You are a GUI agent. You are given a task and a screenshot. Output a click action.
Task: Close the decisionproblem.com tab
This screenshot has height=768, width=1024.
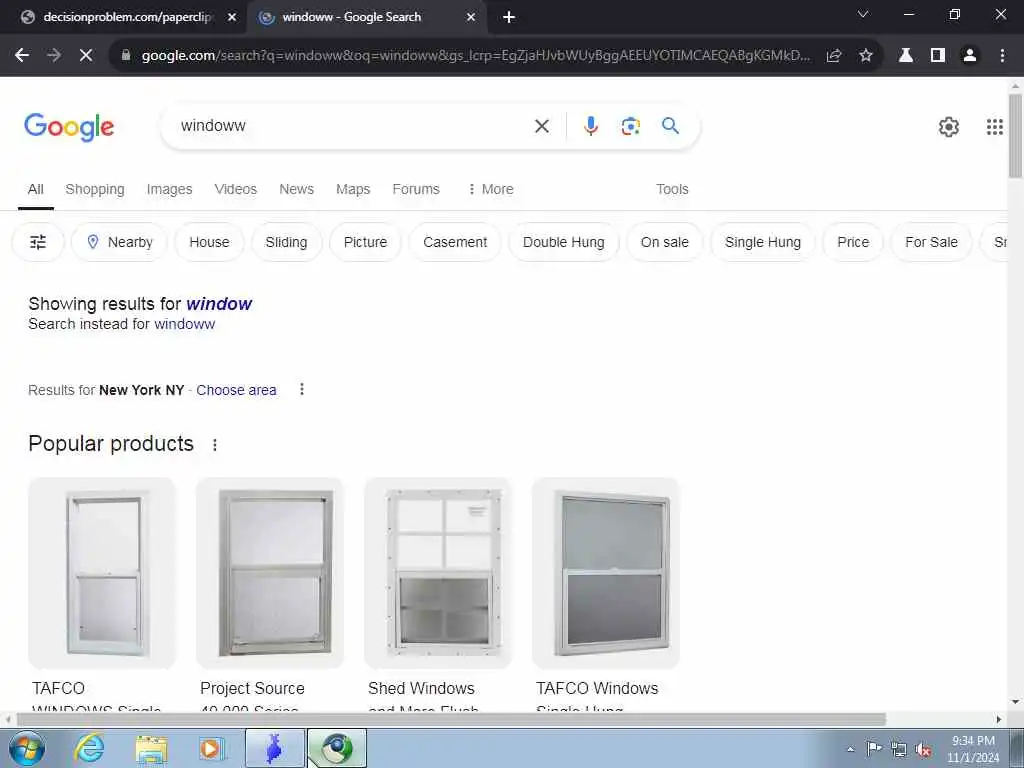(x=232, y=17)
